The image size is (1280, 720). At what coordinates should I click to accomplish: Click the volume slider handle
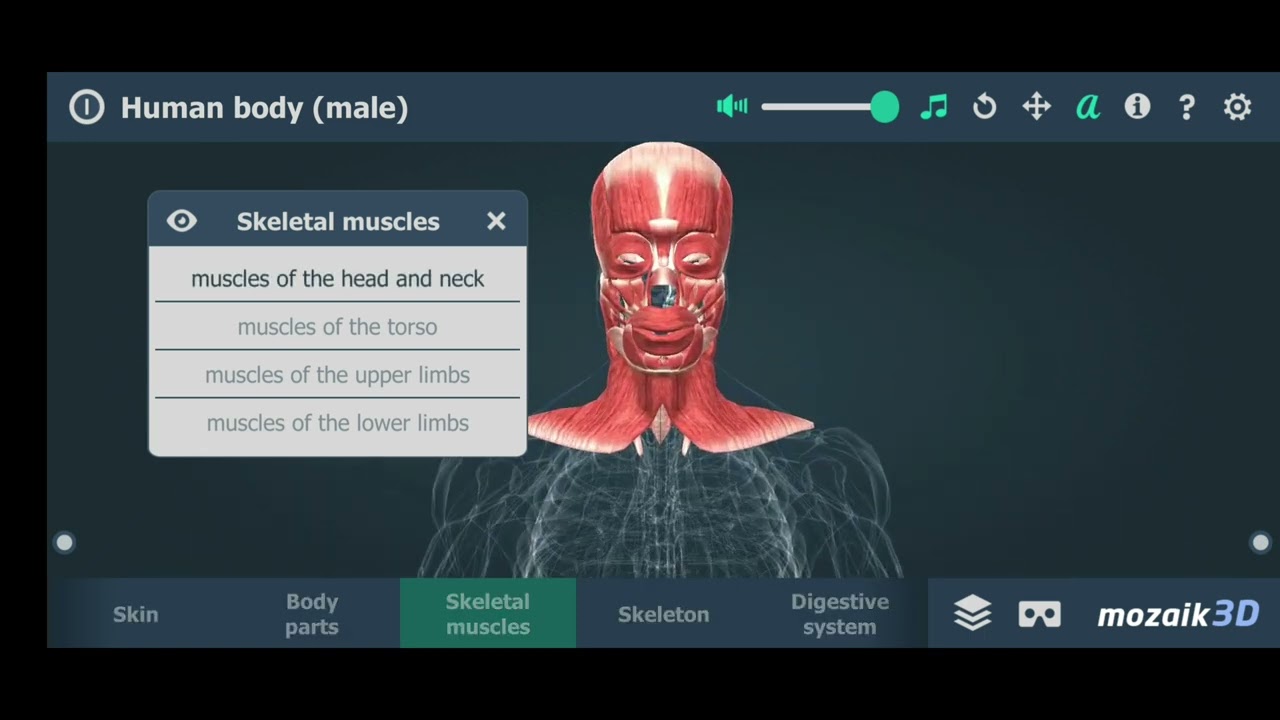tap(884, 107)
